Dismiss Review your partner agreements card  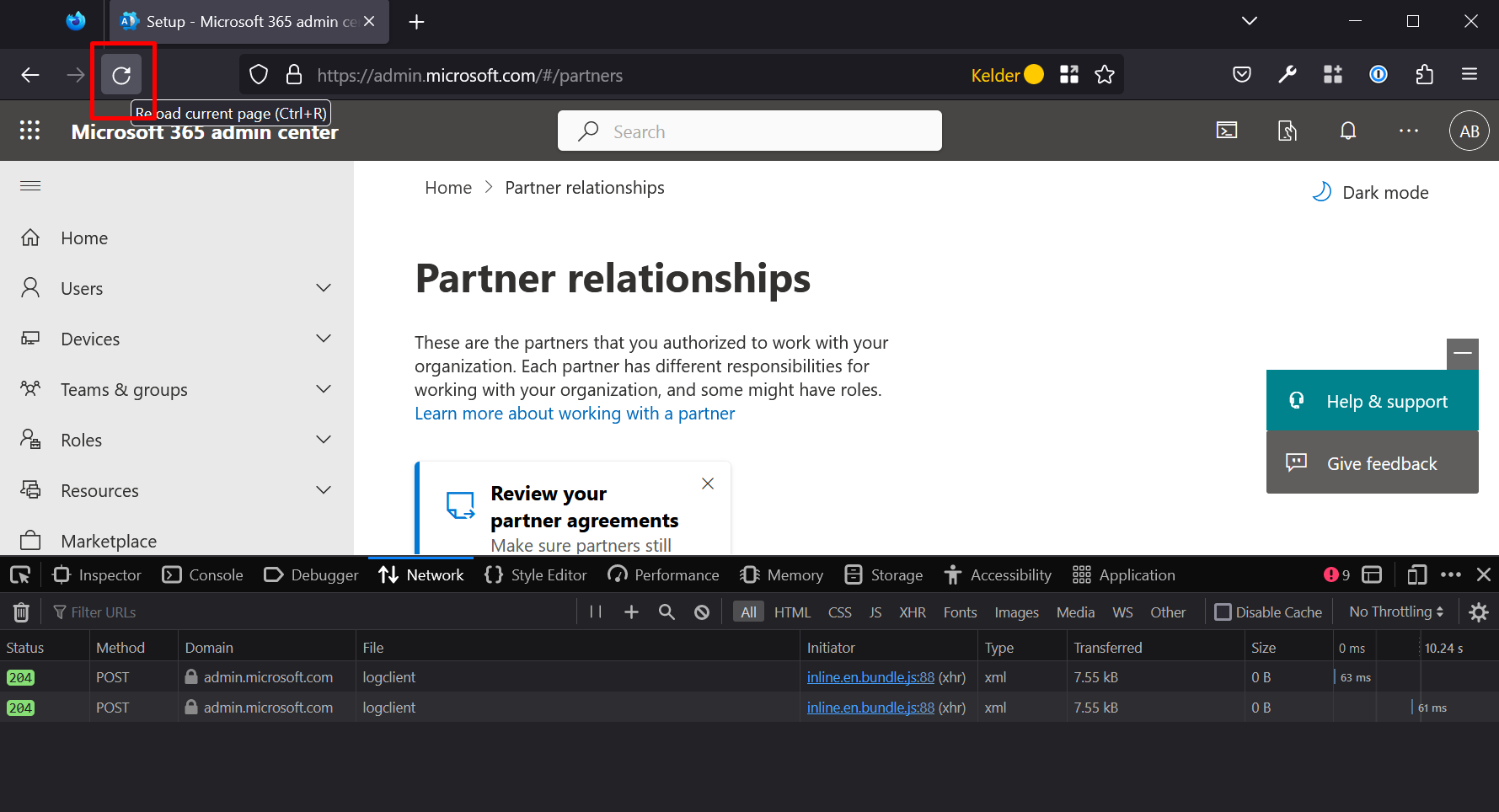point(708,483)
